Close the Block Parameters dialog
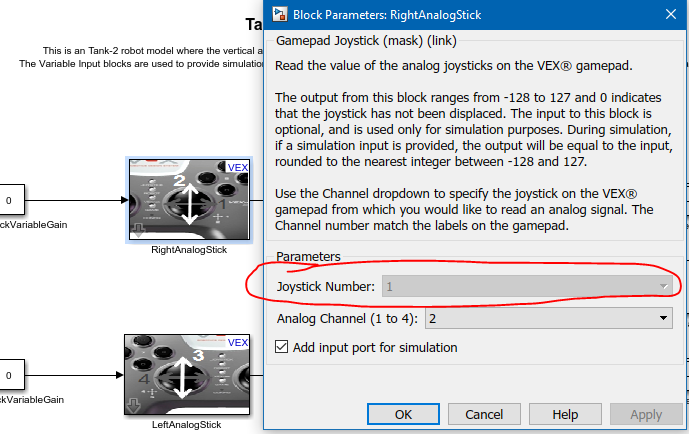The width and height of the screenshot is (689, 434). coord(671,14)
